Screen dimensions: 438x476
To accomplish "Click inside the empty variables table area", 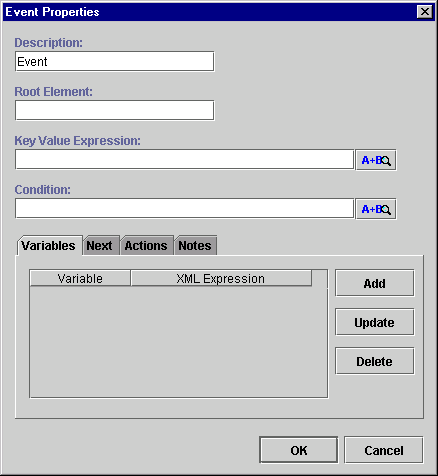I will (x=179, y=342).
